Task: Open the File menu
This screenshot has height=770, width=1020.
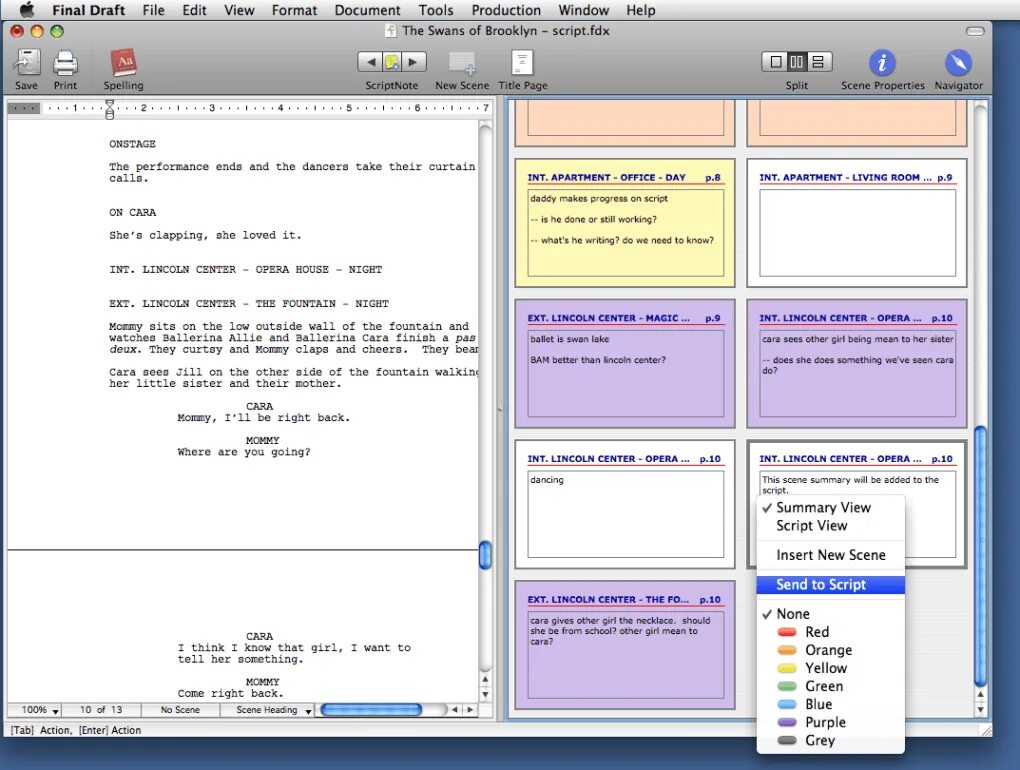Action: pyautogui.click(x=154, y=10)
